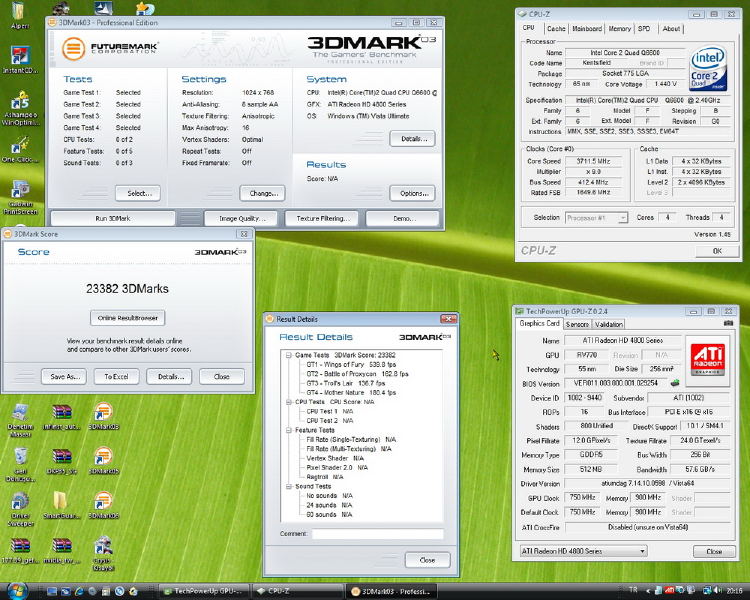Switch to the Cache tab in CPU-Z

coord(556,29)
